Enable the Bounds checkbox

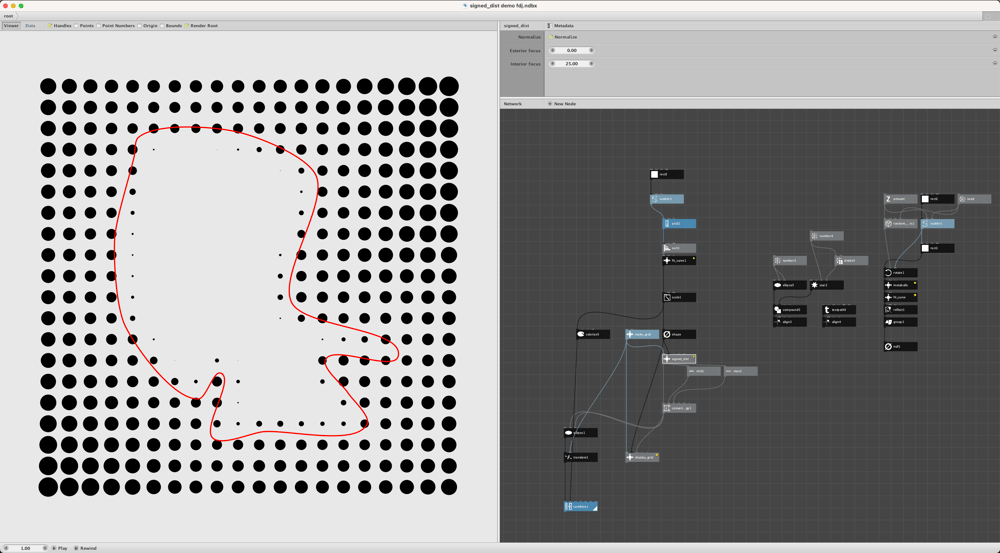click(x=162, y=26)
